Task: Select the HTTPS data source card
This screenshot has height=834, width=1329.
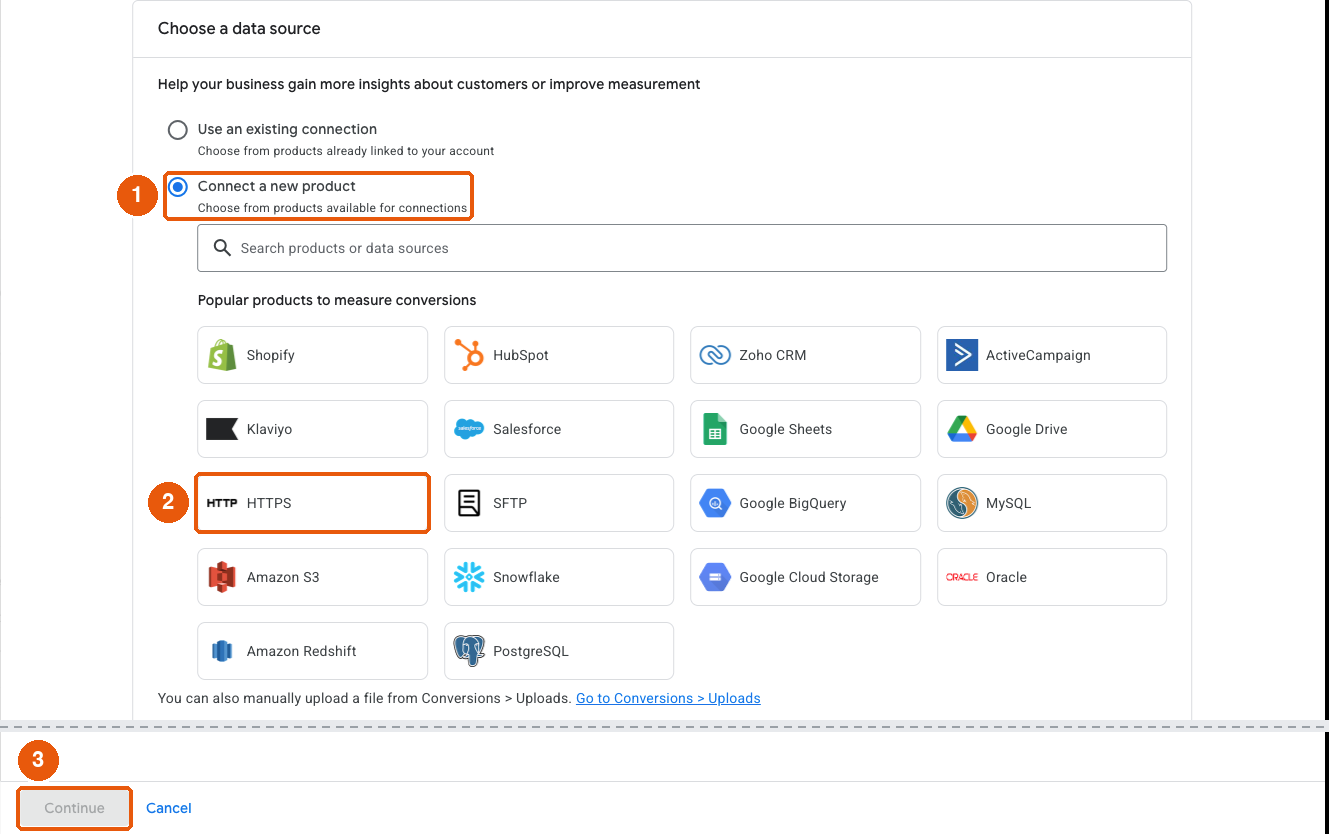Action: tap(313, 503)
